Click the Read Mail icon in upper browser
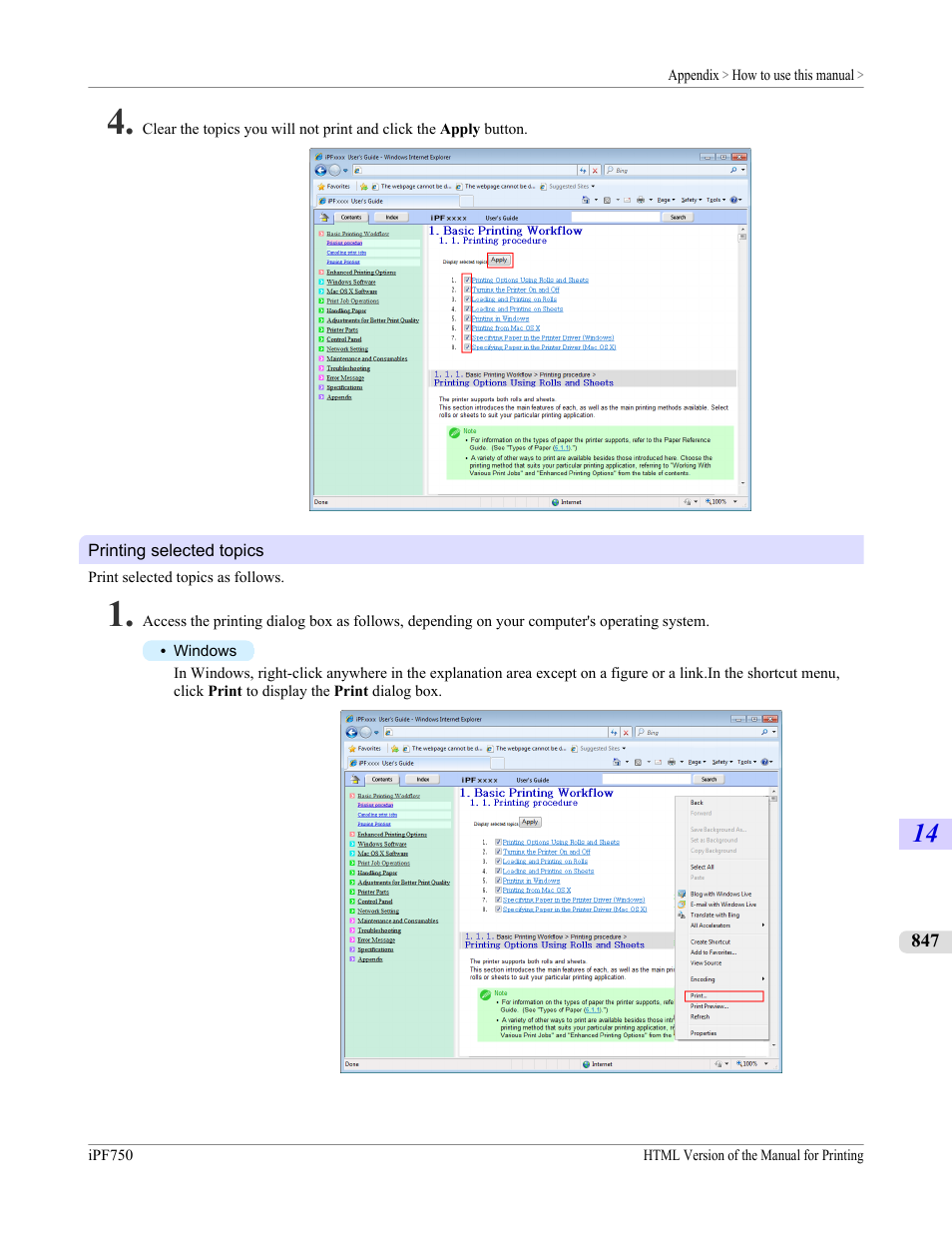952x1233 pixels. coord(628,200)
